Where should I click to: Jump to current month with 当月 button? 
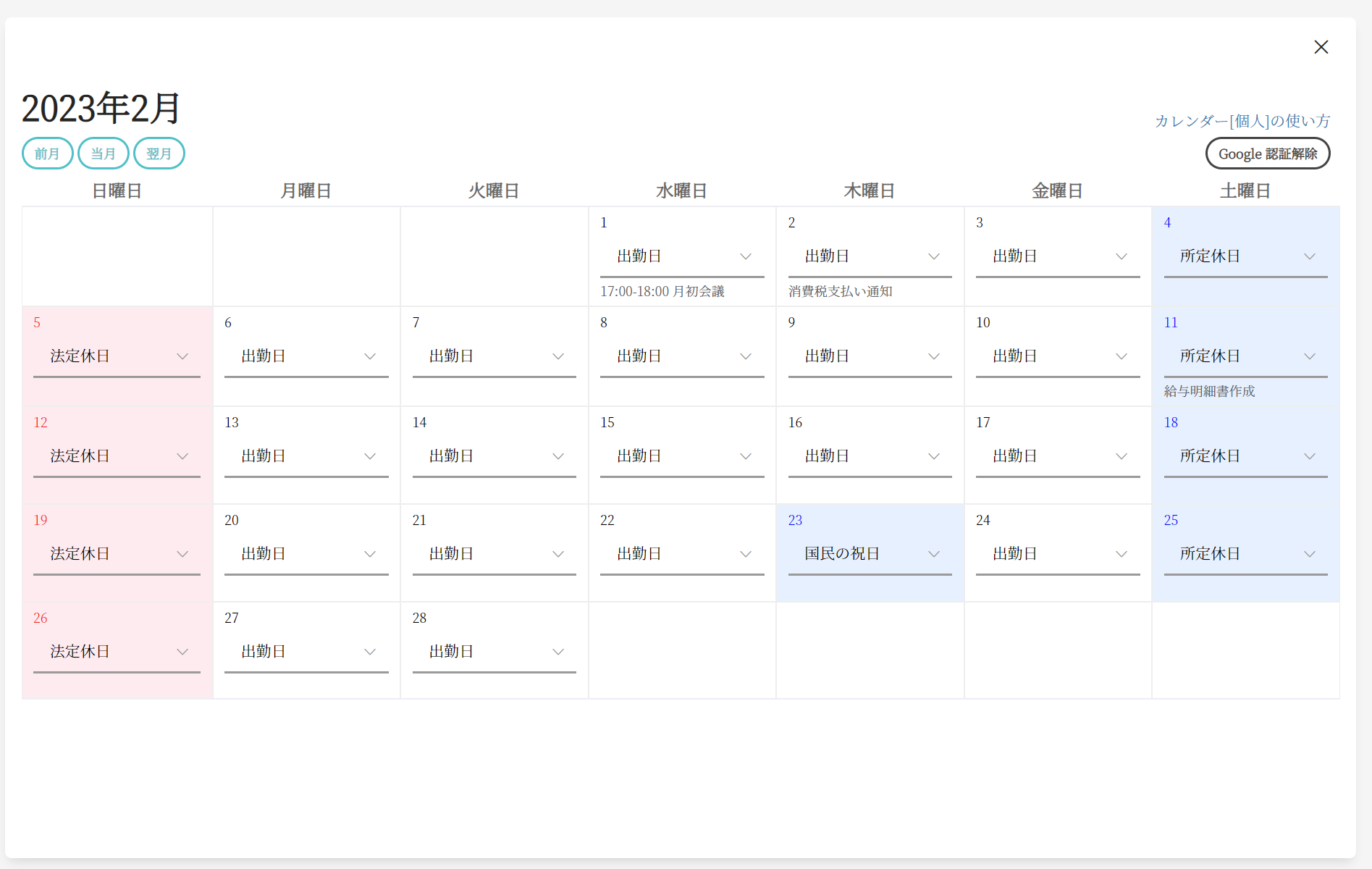tap(103, 154)
